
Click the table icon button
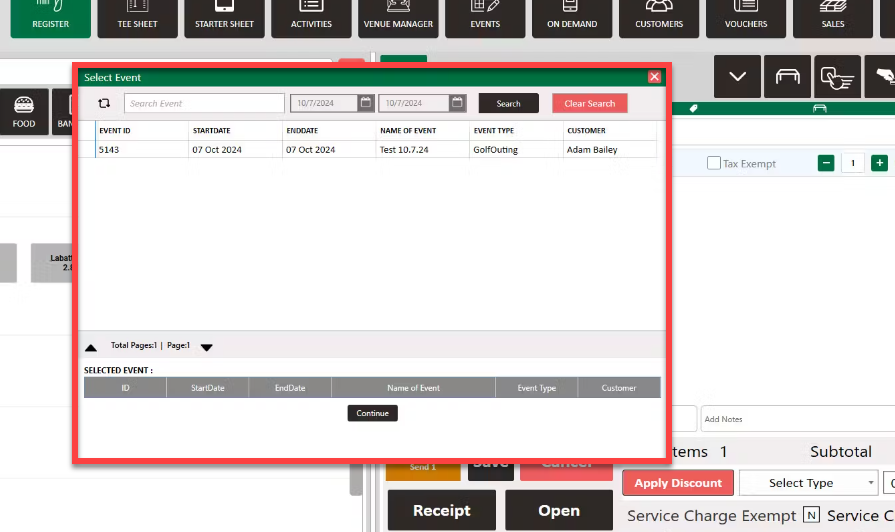coord(787,76)
